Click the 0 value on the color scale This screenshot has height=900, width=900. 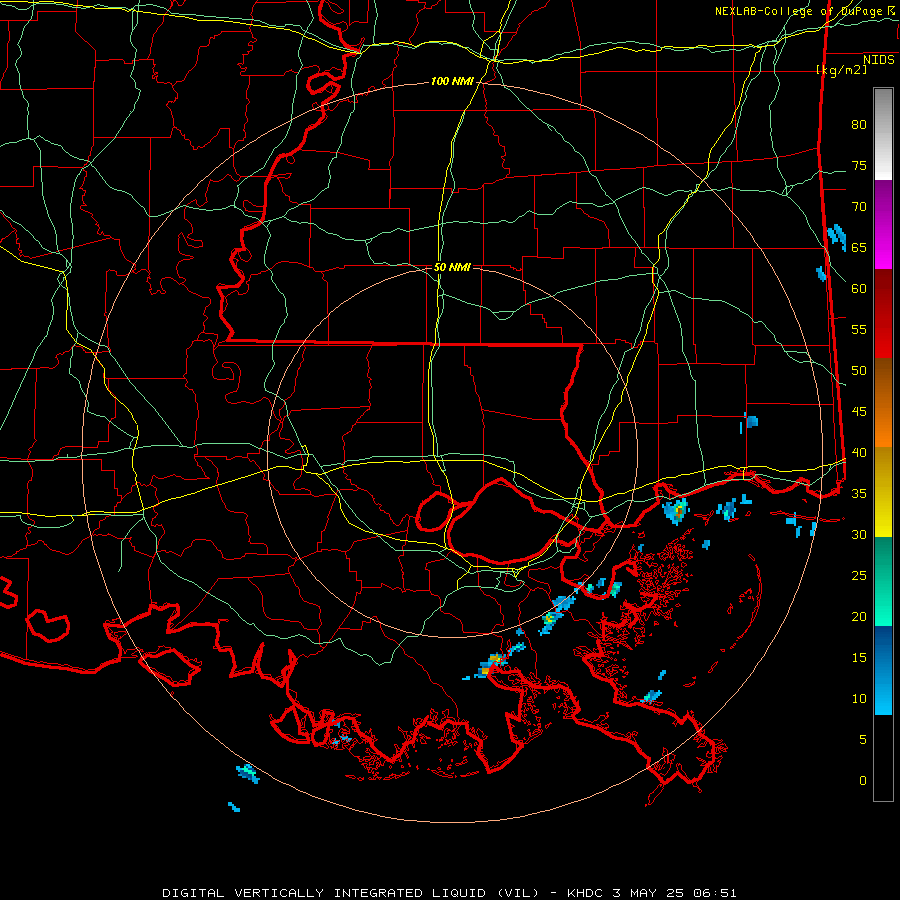[x=863, y=781]
